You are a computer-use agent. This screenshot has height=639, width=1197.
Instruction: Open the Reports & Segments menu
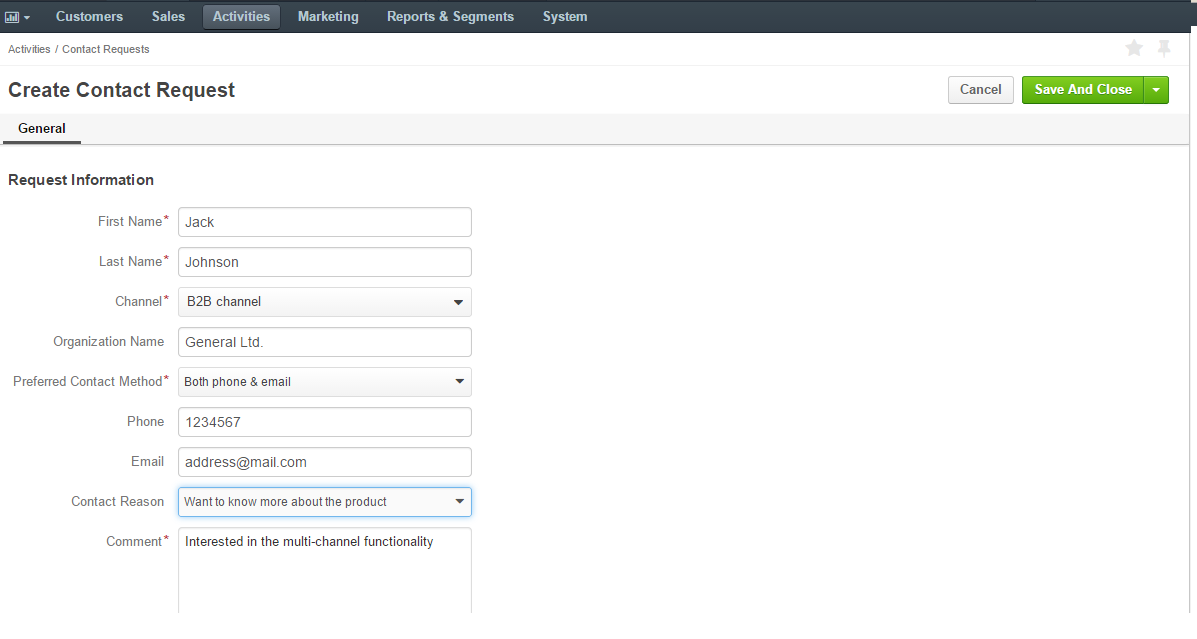[x=450, y=17]
